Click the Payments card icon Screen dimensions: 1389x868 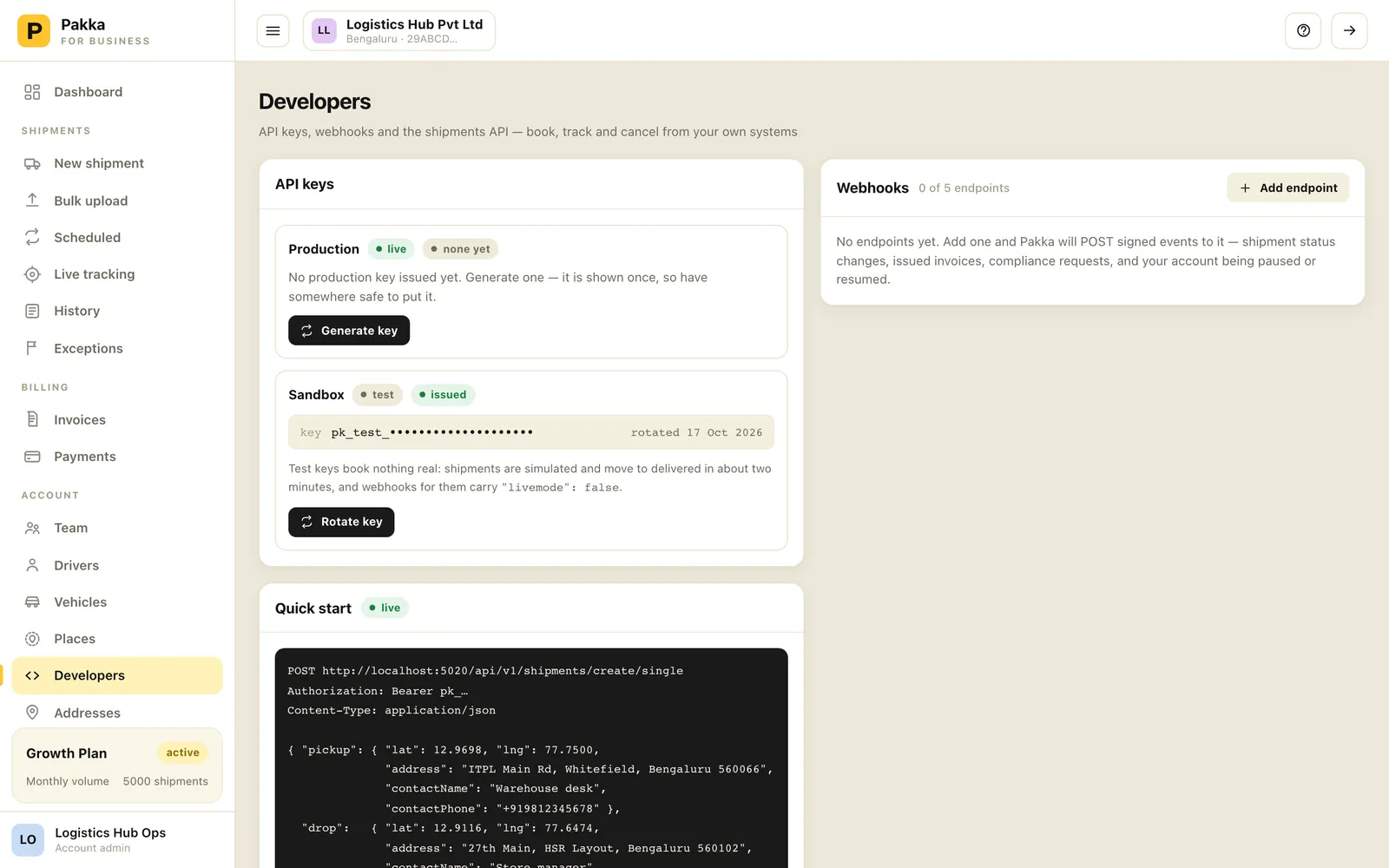pos(32,457)
